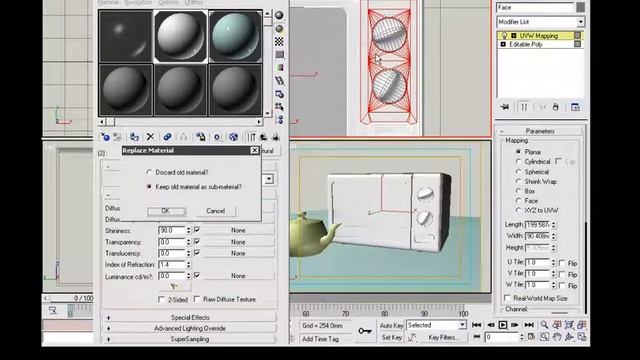Click the Sample Type sphere icon
Image resolution: width=640 pixels, height=360 pixels.
point(279,15)
